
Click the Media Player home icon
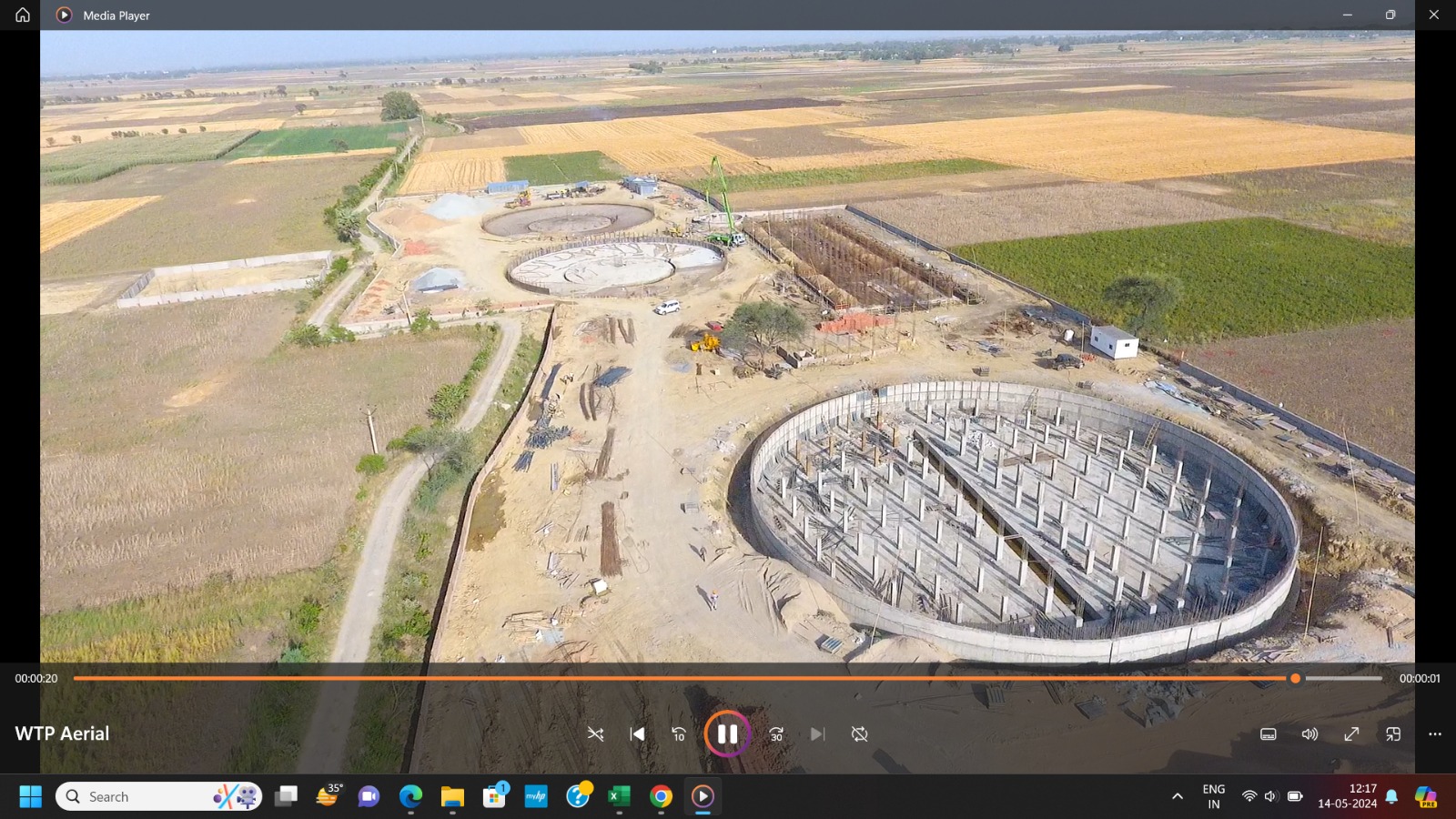pyautogui.click(x=23, y=15)
